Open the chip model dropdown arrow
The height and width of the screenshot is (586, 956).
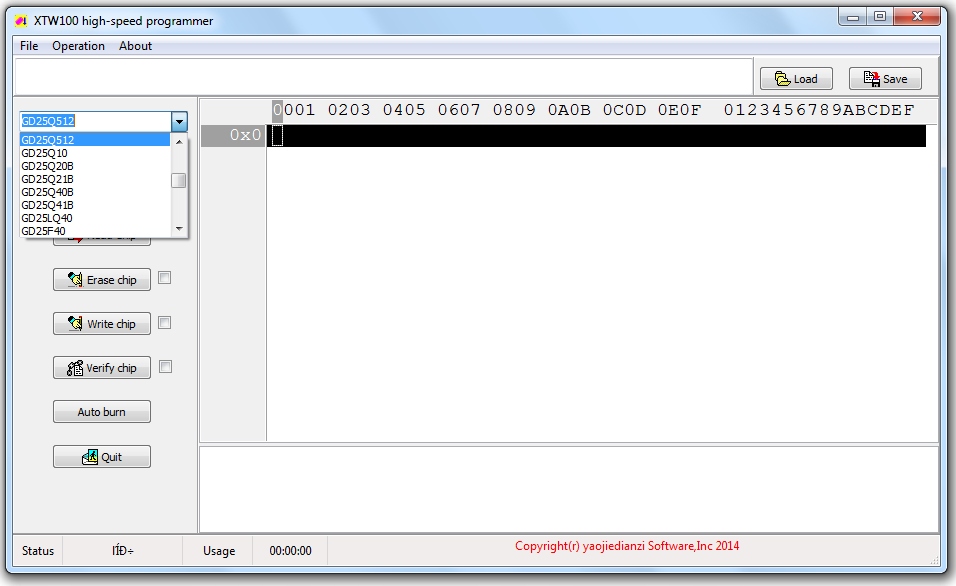(x=180, y=120)
